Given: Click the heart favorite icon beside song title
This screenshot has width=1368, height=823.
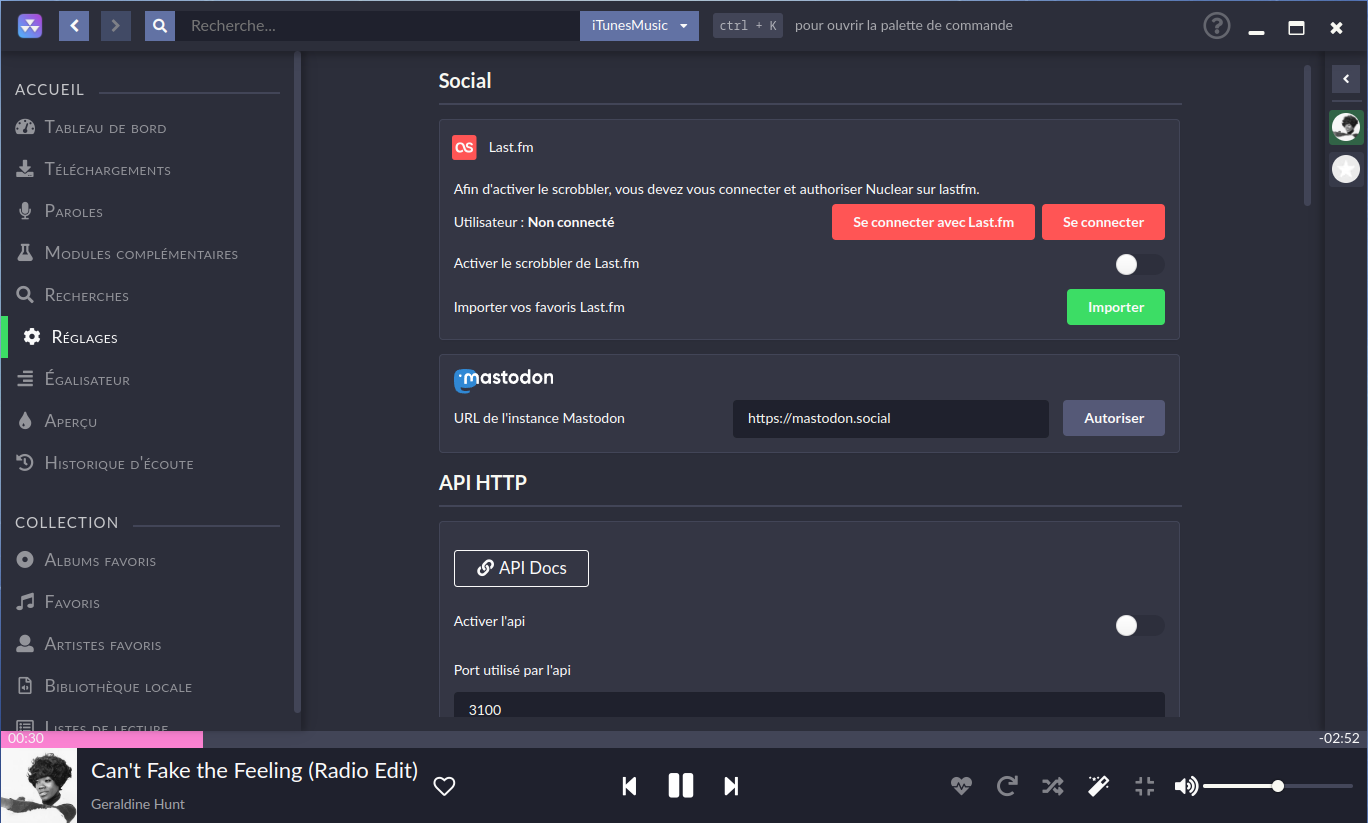Looking at the screenshot, I should pos(444,786).
